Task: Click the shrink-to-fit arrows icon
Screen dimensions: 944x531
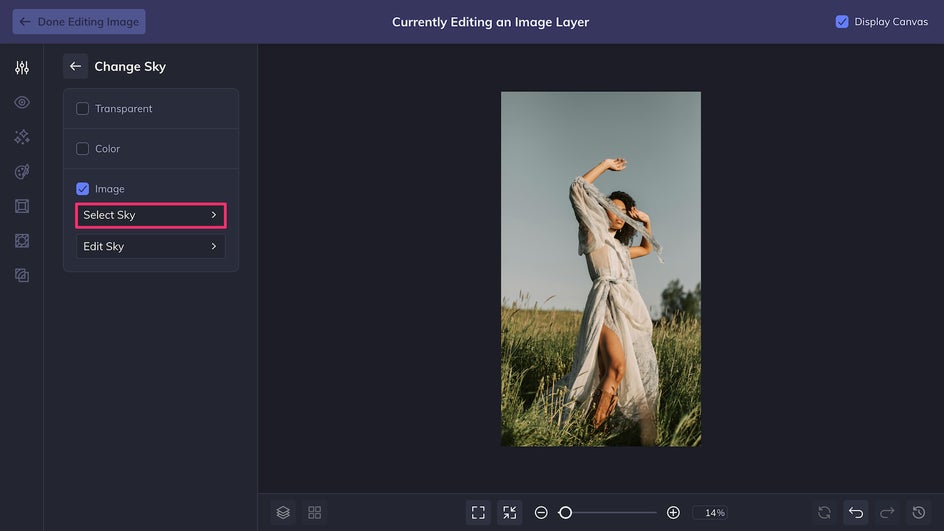Action: 509,512
